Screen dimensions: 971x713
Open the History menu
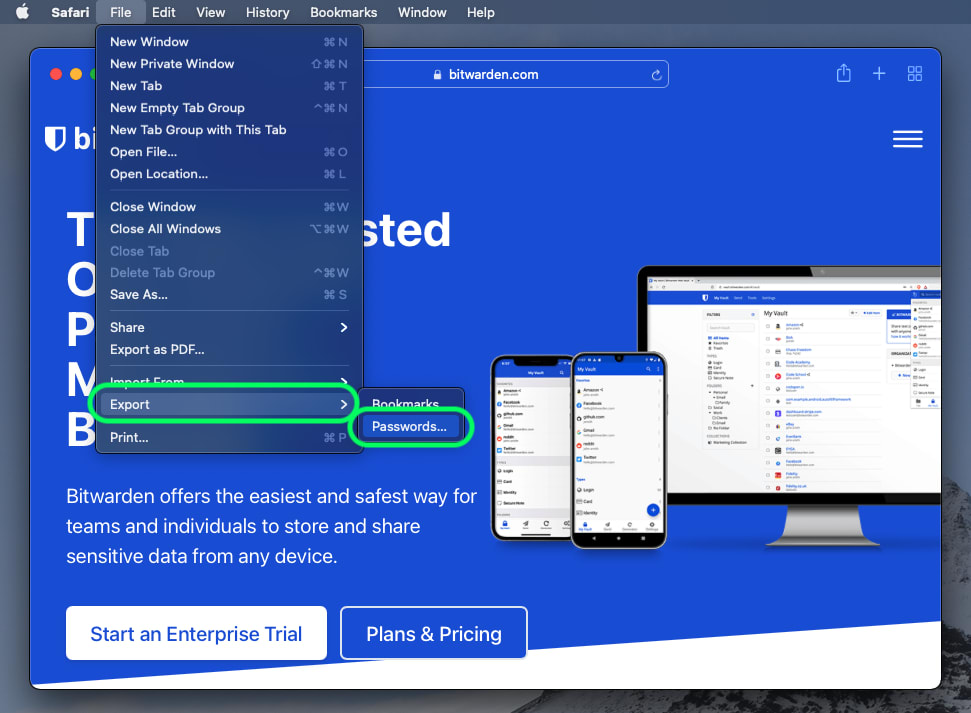267,12
